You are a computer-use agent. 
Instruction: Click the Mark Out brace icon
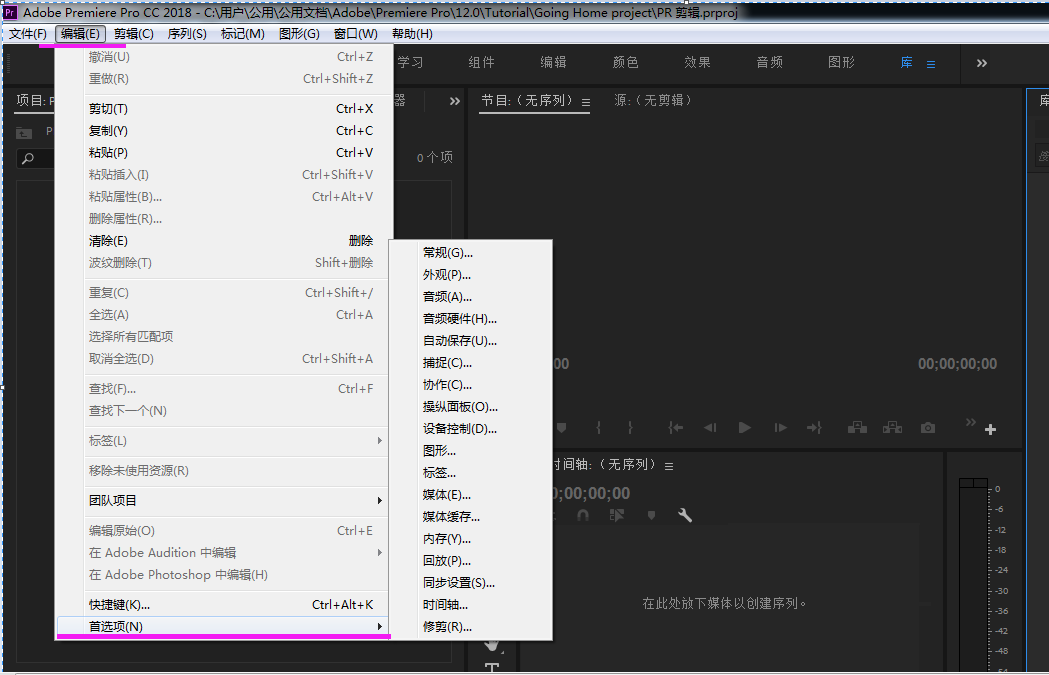tap(630, 427)
